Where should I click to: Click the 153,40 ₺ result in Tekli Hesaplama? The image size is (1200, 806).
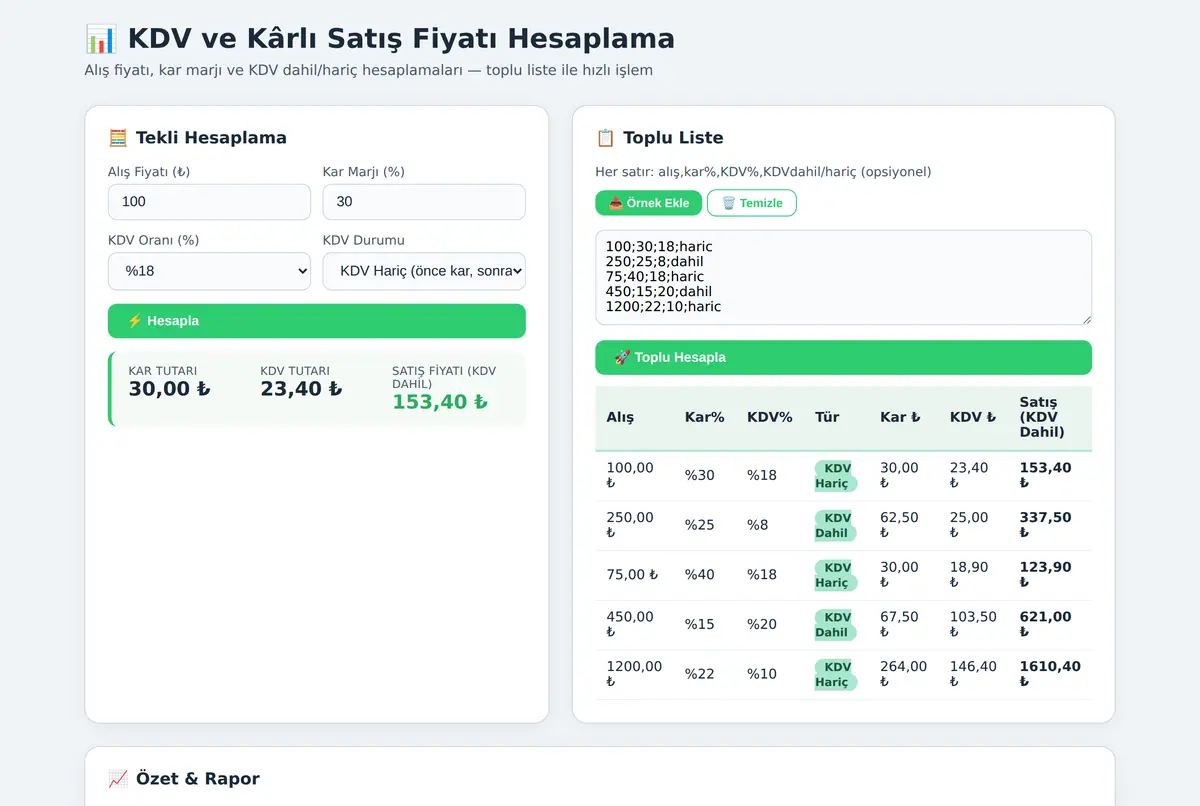[x=440, y=402]
